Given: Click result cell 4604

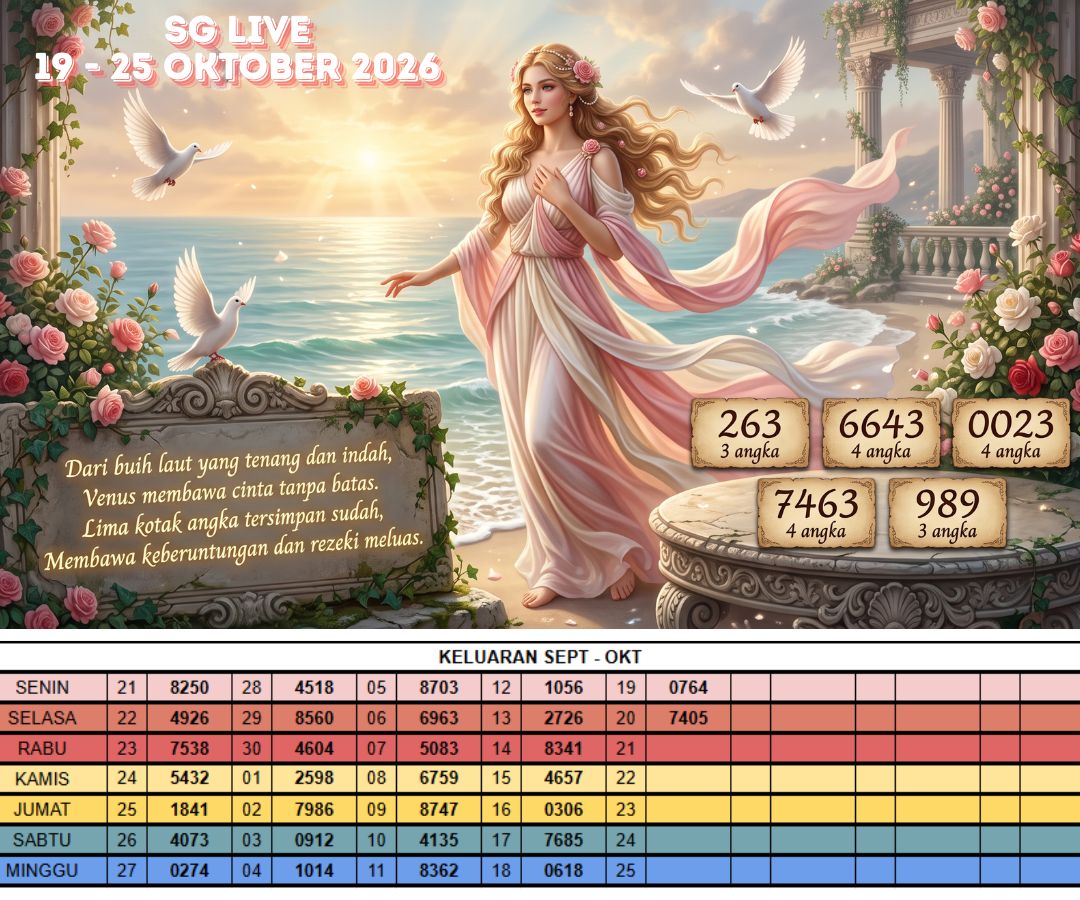Looking at the screenshot, I should tap(314, 749).
